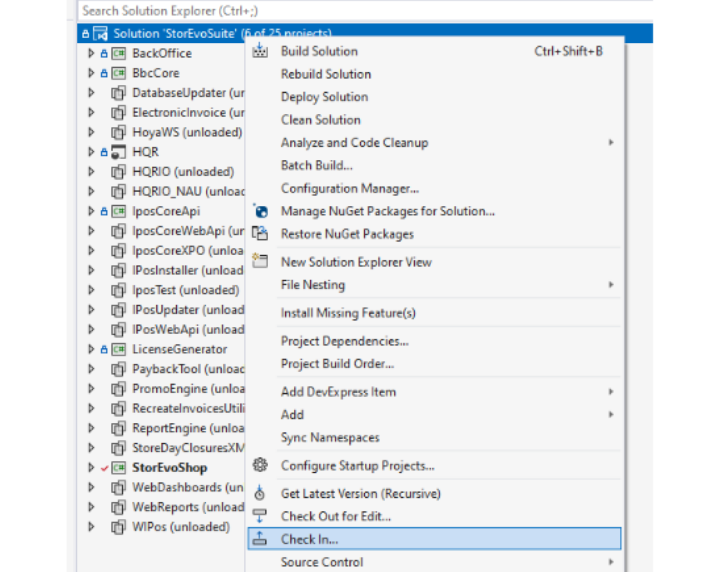Select the Solution 'StorEvoSuite' root node
The height and width of the screenshot is (572, 719).
(365, 33)
